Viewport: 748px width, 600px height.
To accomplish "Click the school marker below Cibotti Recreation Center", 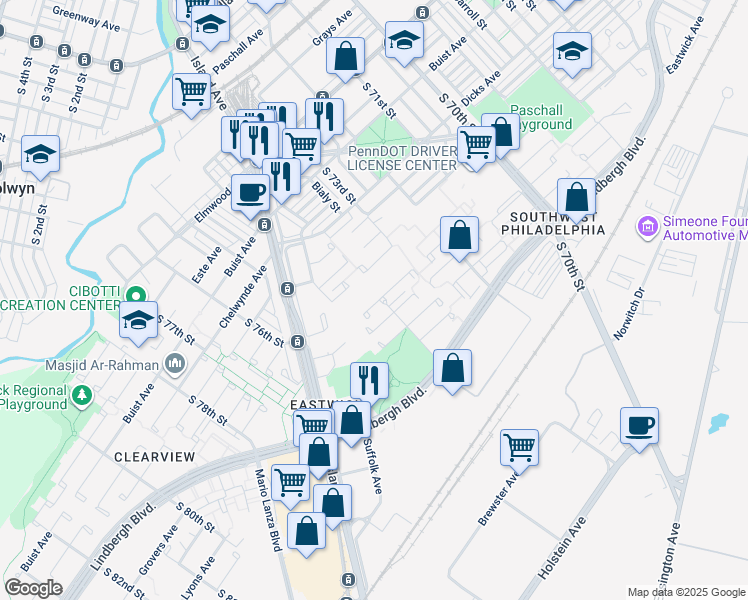I will click(x=138, y=321).
